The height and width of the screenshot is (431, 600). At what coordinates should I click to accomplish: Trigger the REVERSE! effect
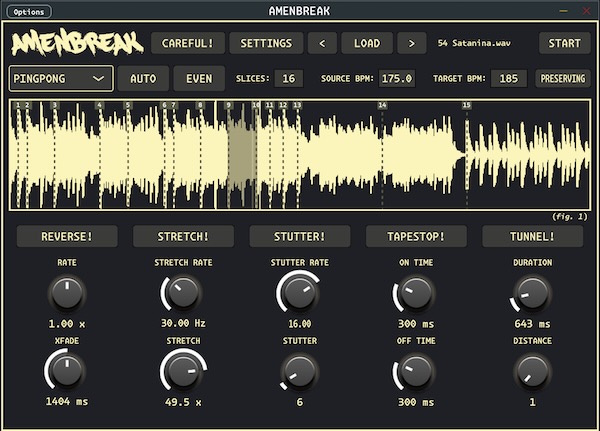coord(67,237)
